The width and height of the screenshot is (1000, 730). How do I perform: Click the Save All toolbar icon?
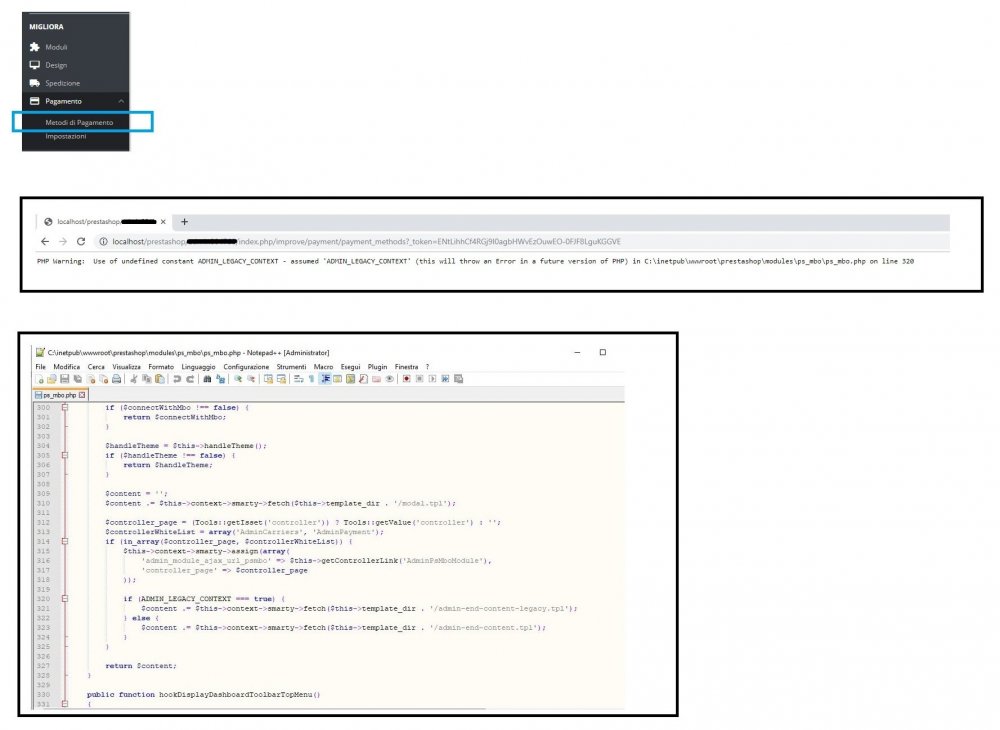click(77, 379)
